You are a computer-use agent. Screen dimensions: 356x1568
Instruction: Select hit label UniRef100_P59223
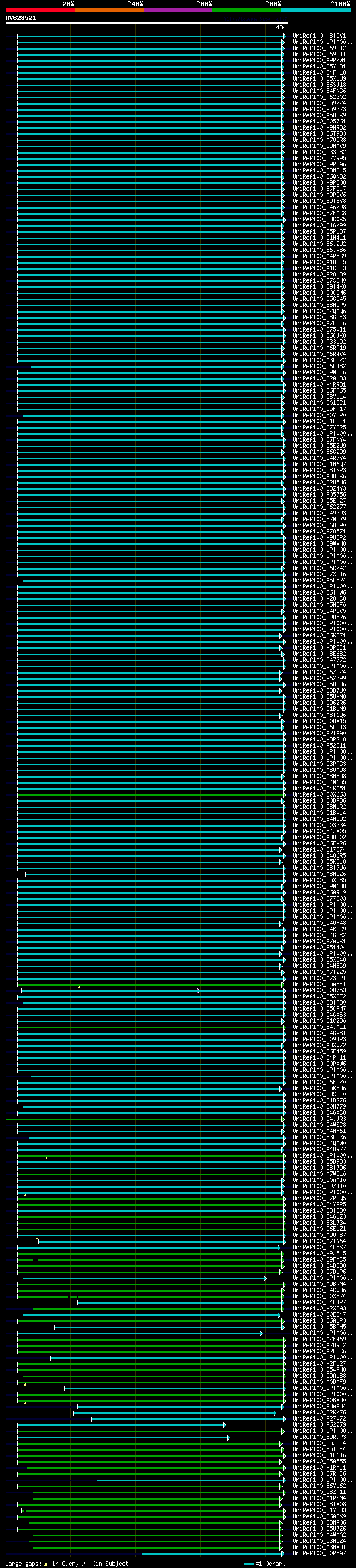coord(319,109)
